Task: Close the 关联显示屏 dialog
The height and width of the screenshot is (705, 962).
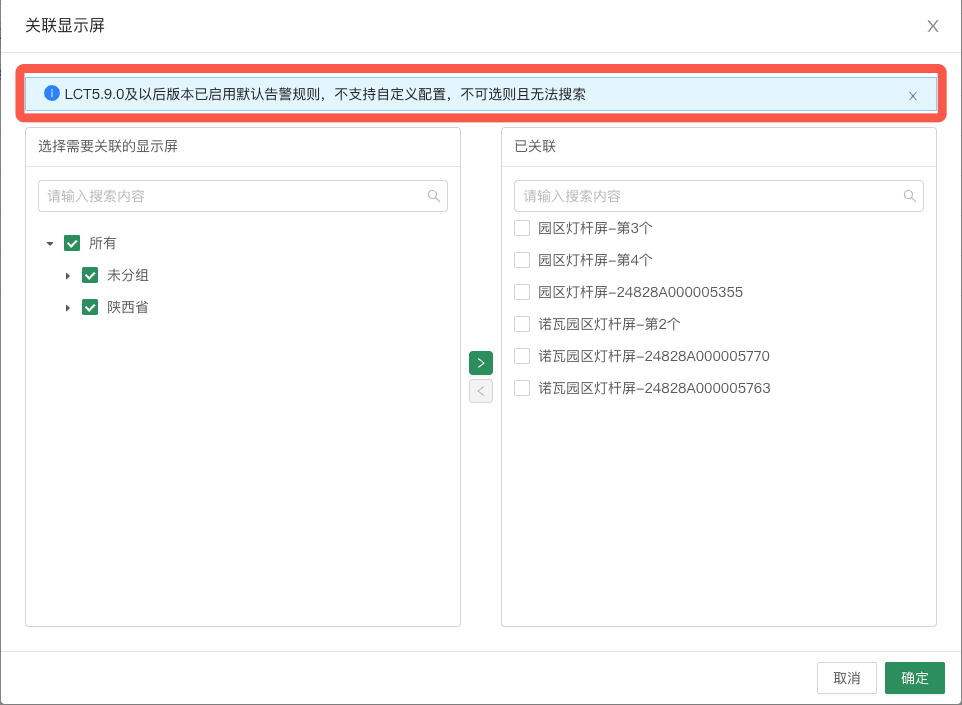Action: [933, 26]
